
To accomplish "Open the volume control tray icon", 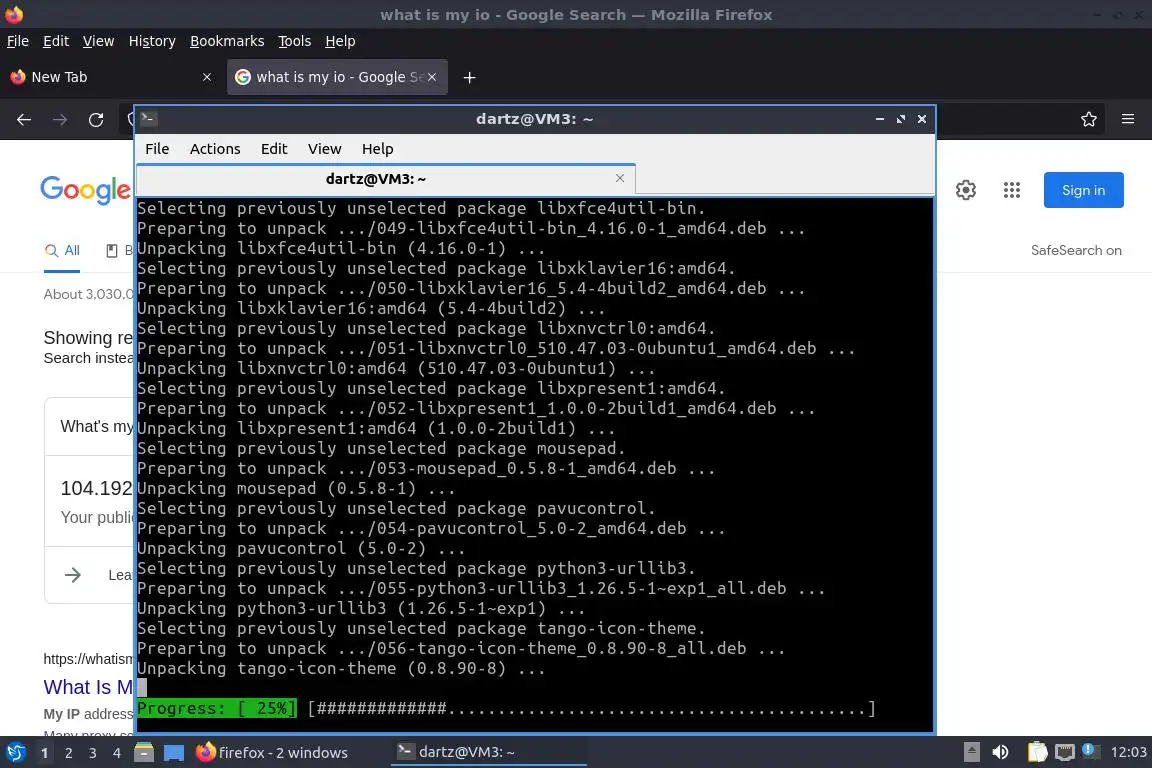I will pyautogui.click(x=1000, y=752).
